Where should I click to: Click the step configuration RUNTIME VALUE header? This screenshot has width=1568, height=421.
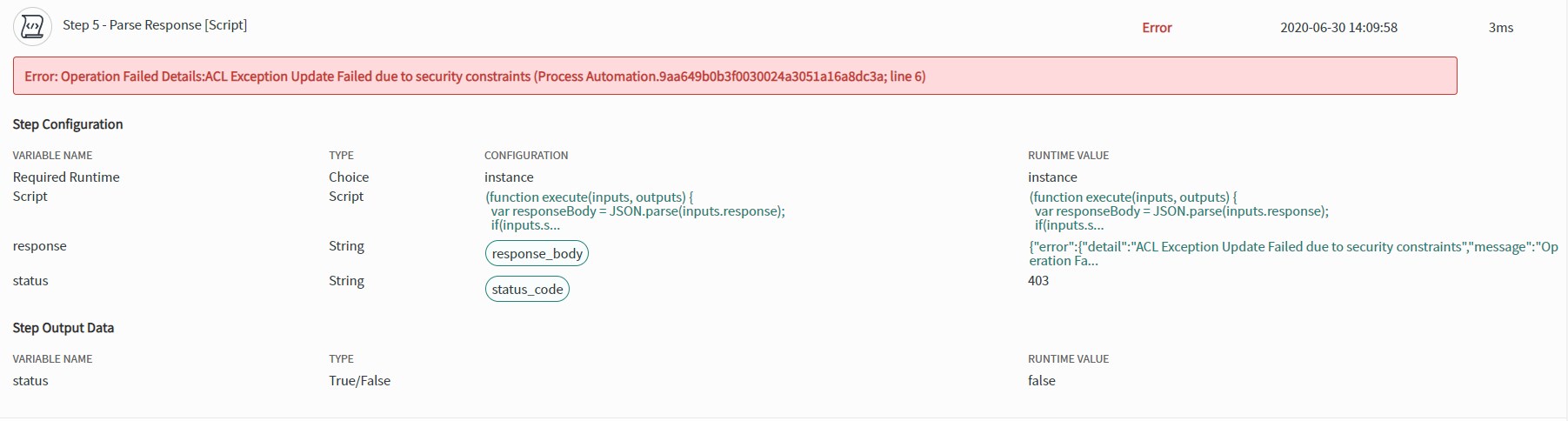(1068, 156)
